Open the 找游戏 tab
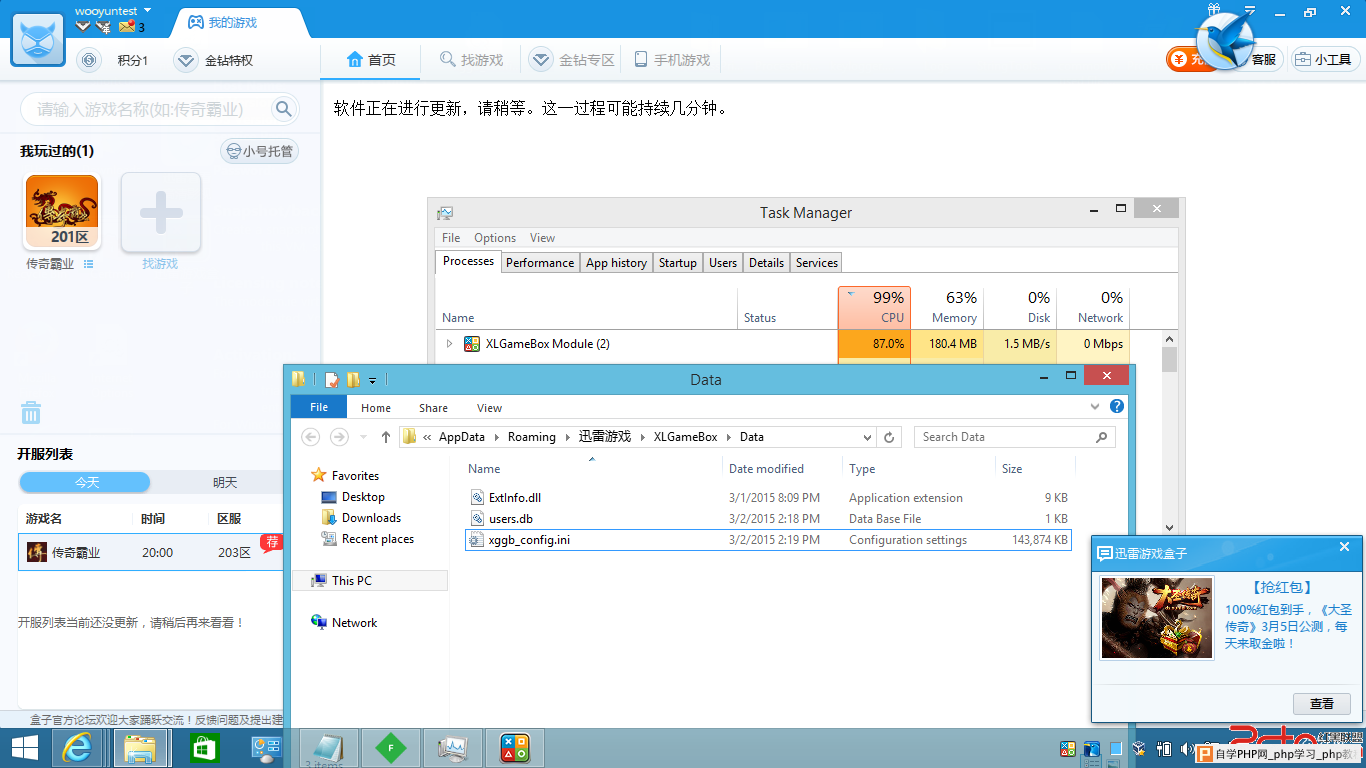This screenshot has height=768, width=1366. [x=471, y=60]
